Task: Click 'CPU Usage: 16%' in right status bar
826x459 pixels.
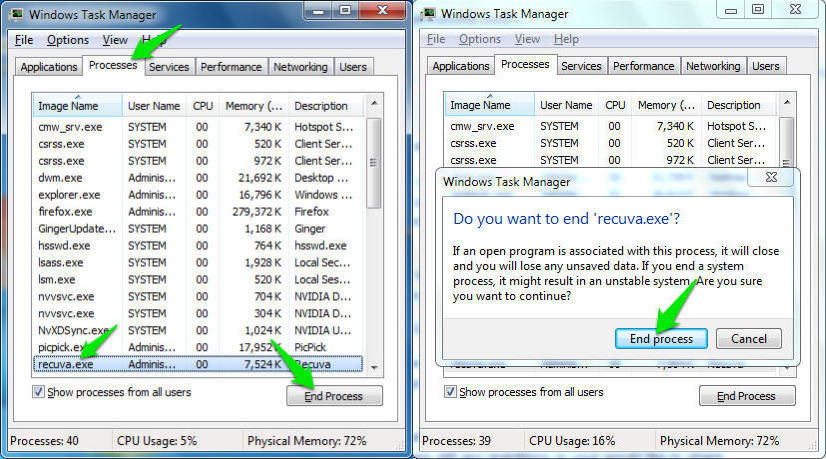Action: tap(572, 441)
